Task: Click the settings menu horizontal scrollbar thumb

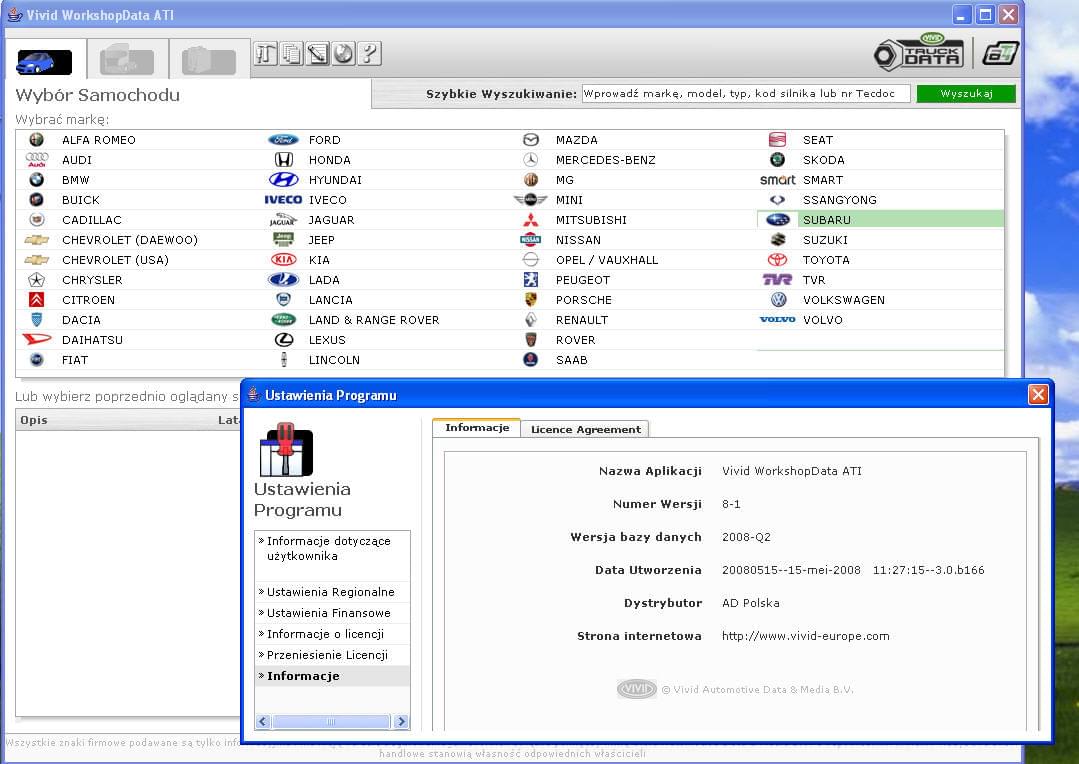Action: (x=331, y=721)
